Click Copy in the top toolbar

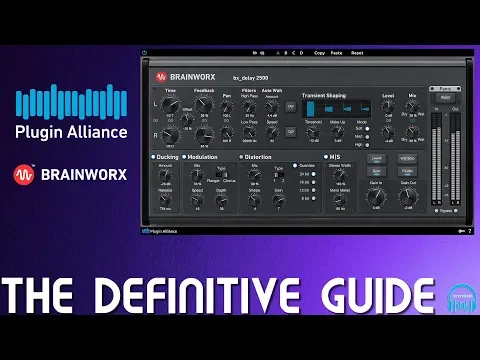tap(319, 53)
